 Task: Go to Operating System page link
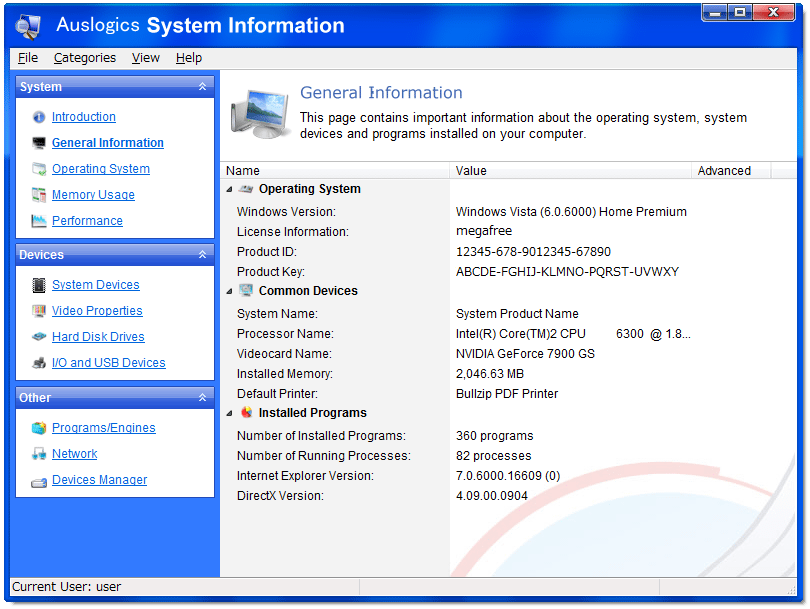coord(101,169)
